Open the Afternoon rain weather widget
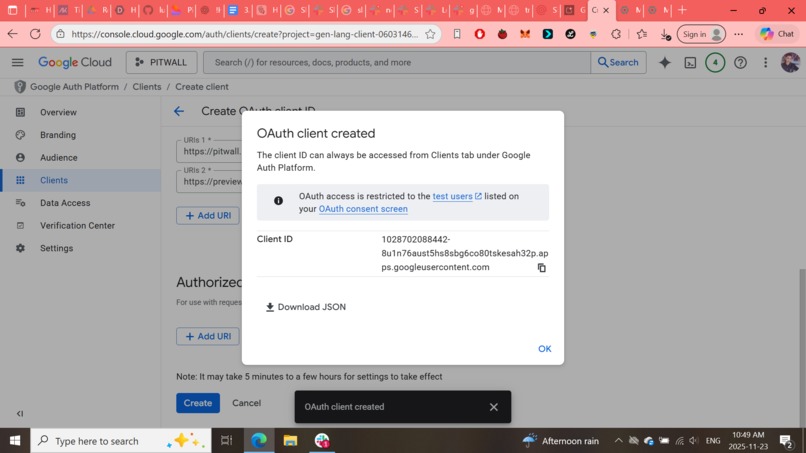The height and width of the screenshot is (453, 806). (x=560, y=441)
